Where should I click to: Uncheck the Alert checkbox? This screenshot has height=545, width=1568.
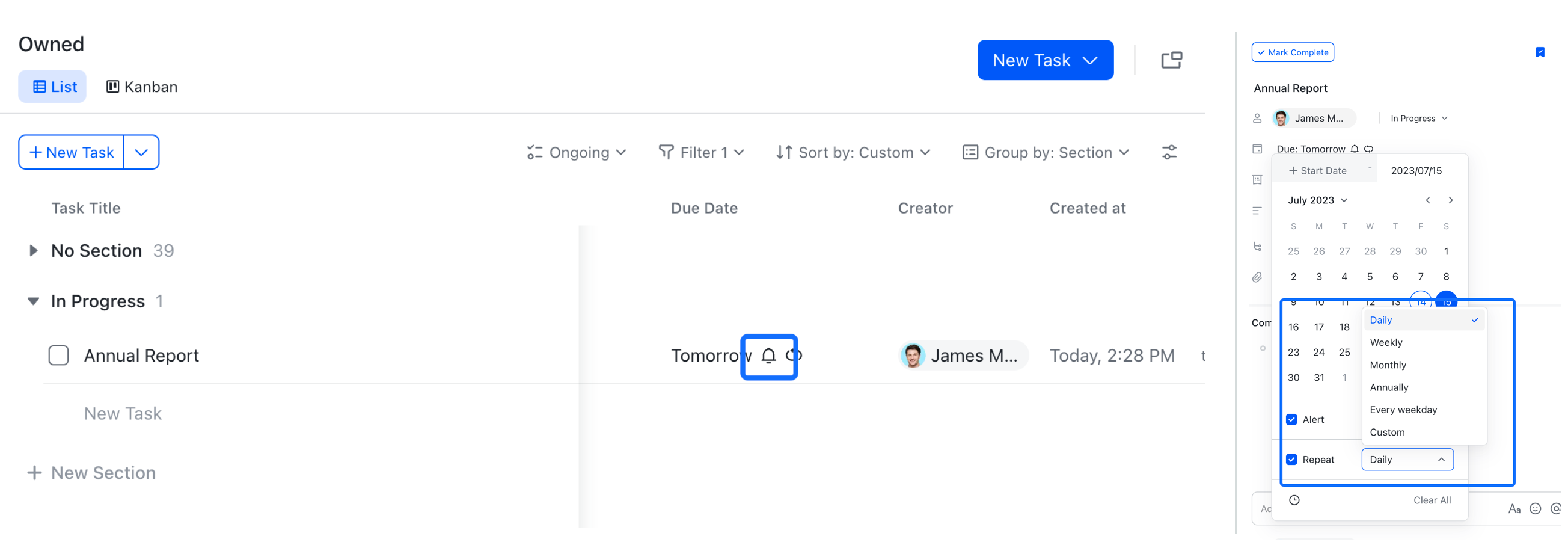tap(1292, 420)
